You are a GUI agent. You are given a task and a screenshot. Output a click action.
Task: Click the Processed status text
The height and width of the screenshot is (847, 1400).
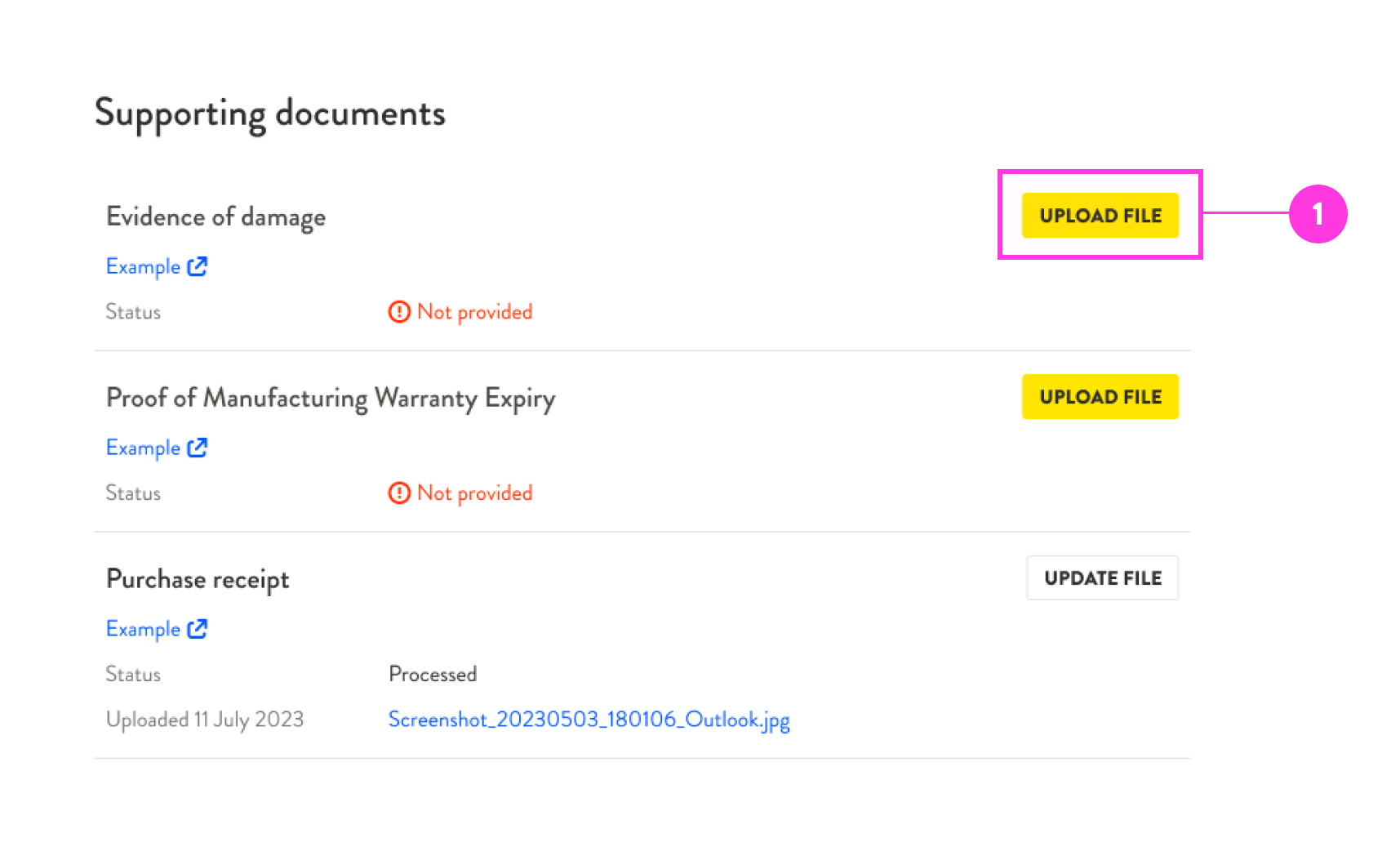pos(433,675)
